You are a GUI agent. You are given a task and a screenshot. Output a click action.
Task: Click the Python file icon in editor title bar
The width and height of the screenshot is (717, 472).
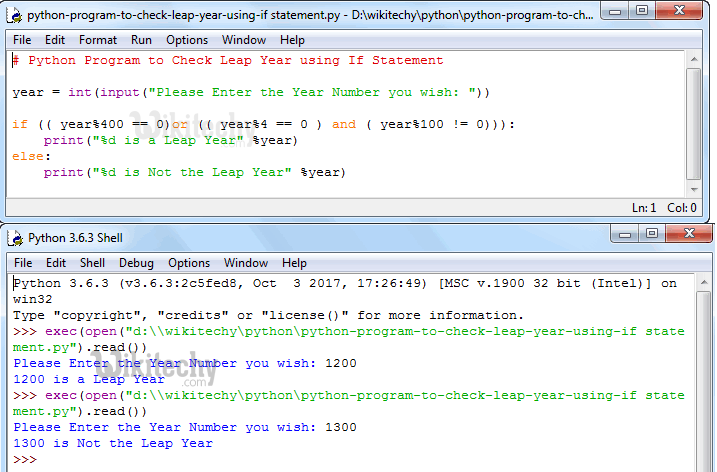pos(14,15)
